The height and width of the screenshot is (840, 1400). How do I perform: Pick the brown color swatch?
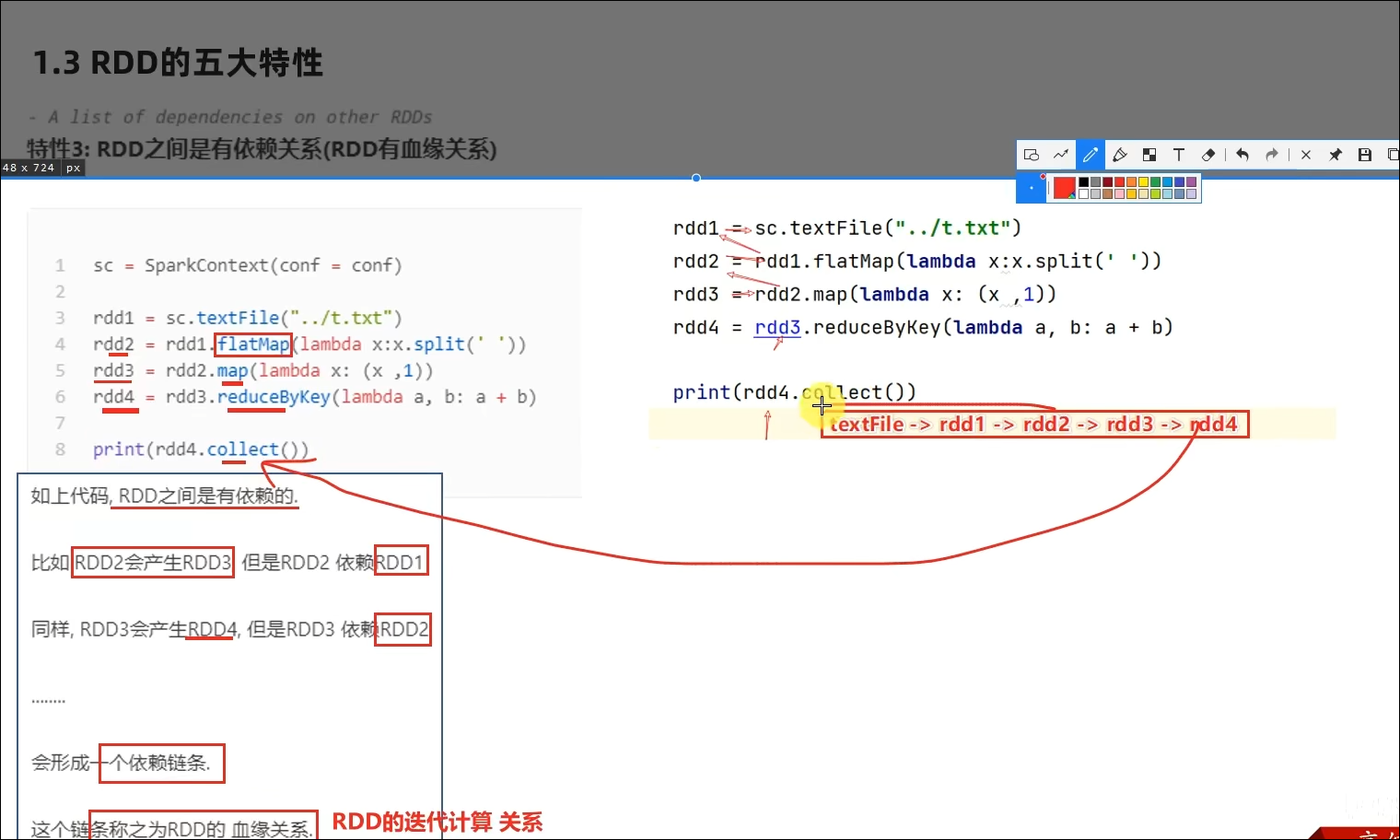coord(1107,194)
